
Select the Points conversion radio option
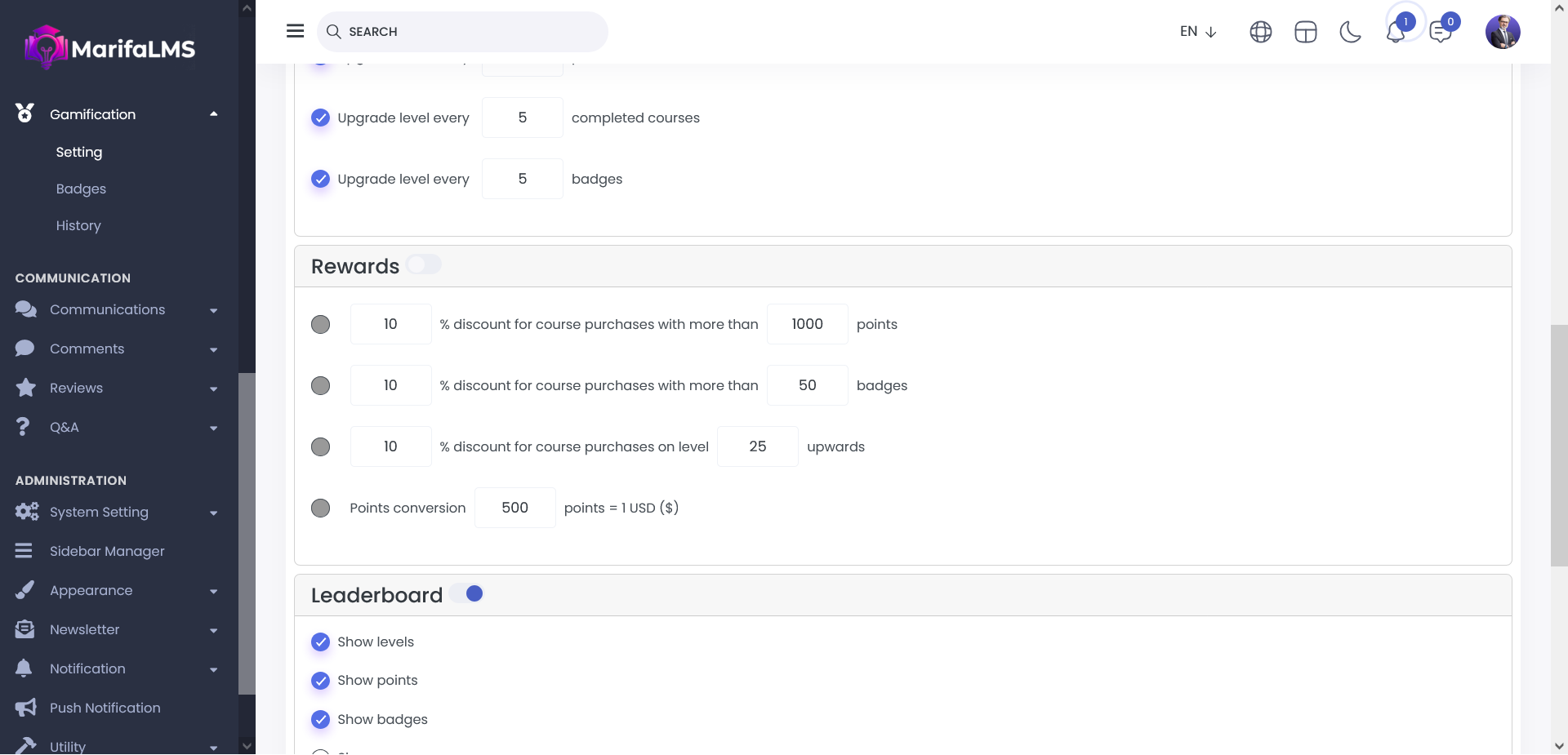[321, 508]
